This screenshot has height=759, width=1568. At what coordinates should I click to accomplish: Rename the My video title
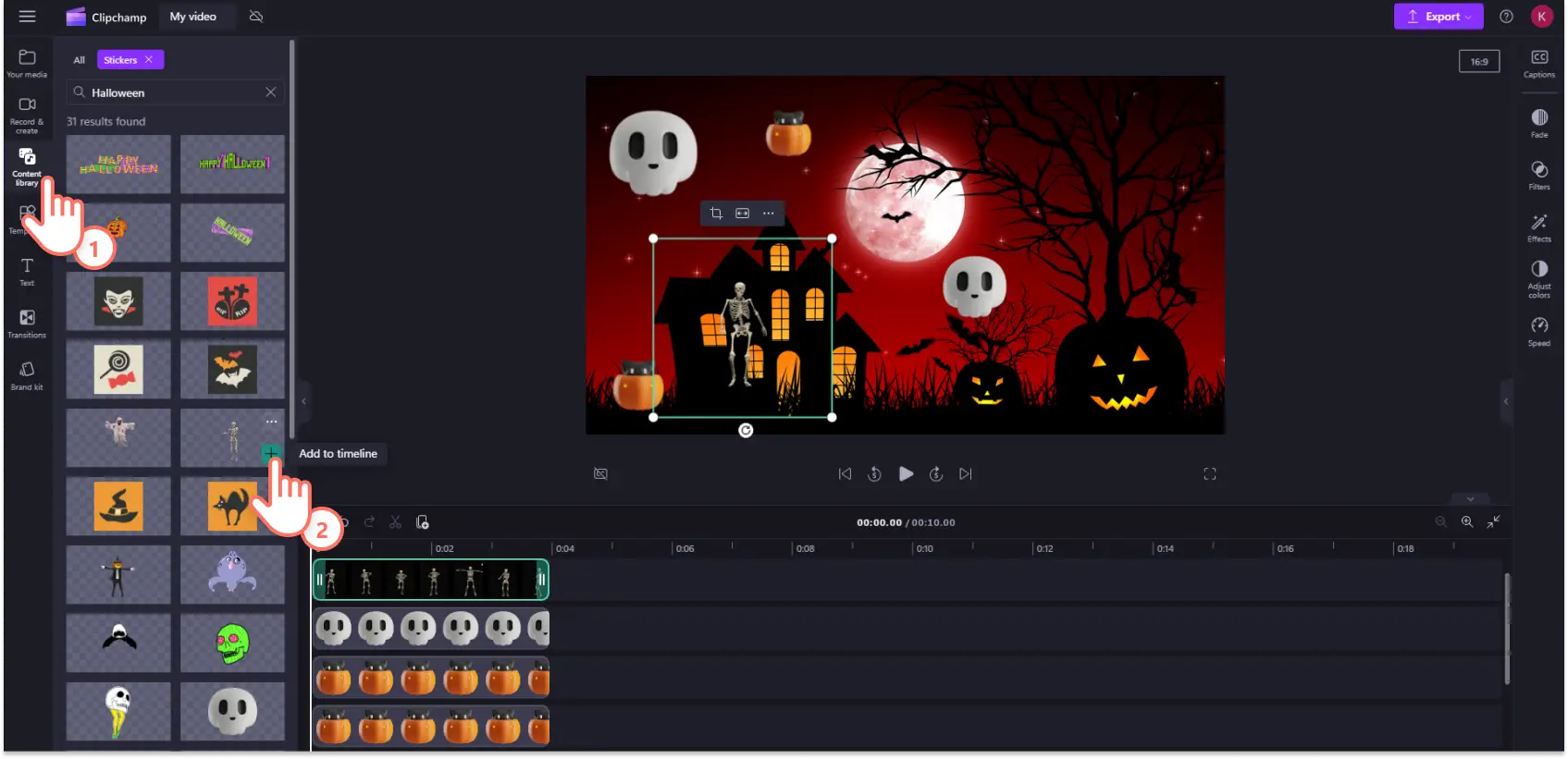click(x=193, y=17)
